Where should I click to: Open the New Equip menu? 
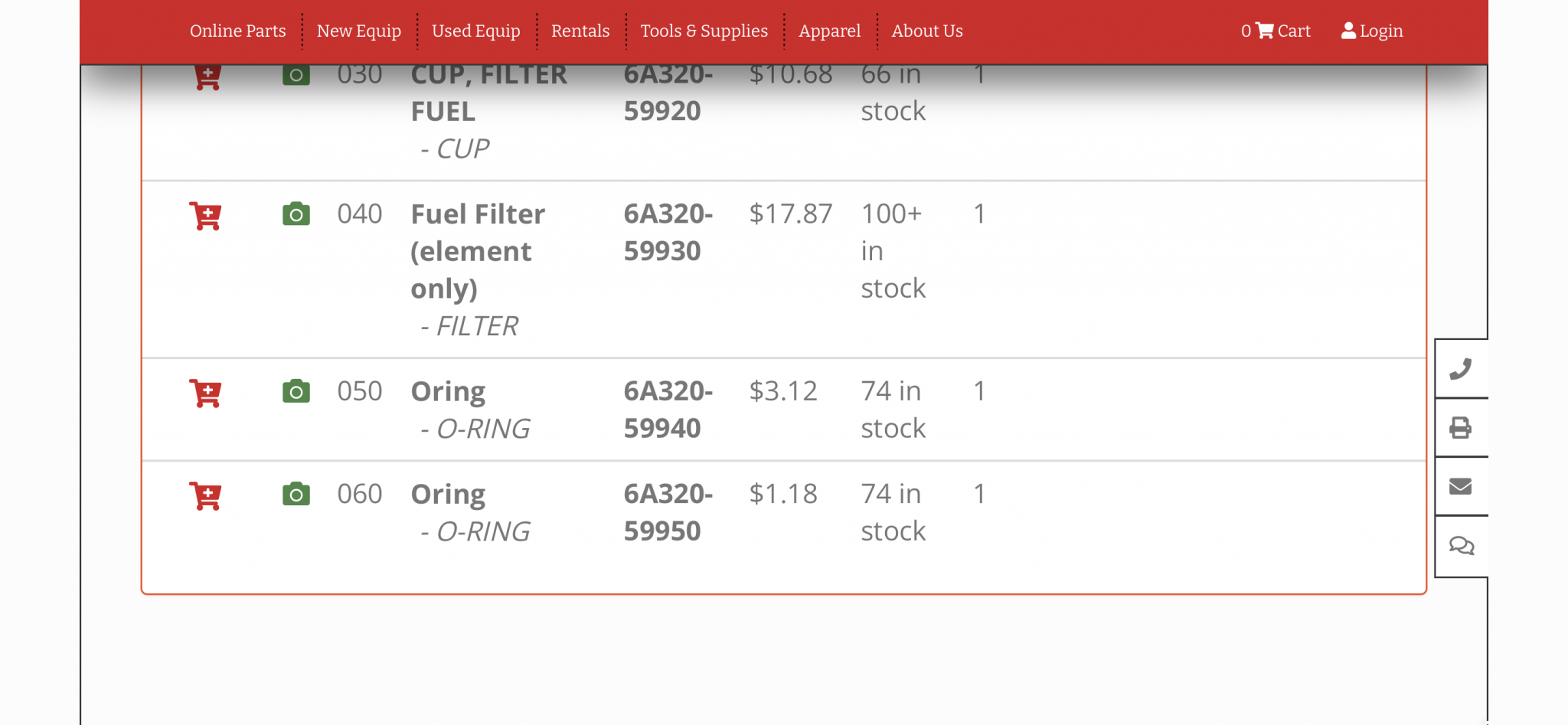[x=359, y=31]
